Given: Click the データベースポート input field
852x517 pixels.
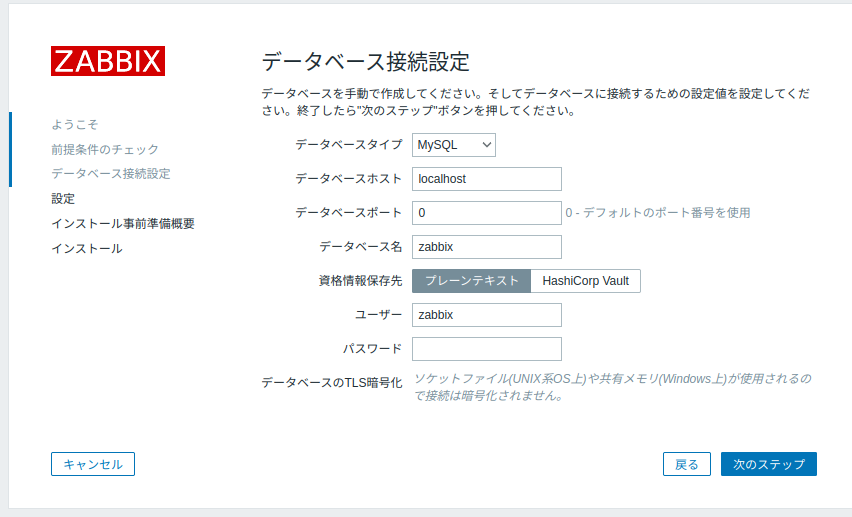Looking at the screenshot, I should (487, 213).
